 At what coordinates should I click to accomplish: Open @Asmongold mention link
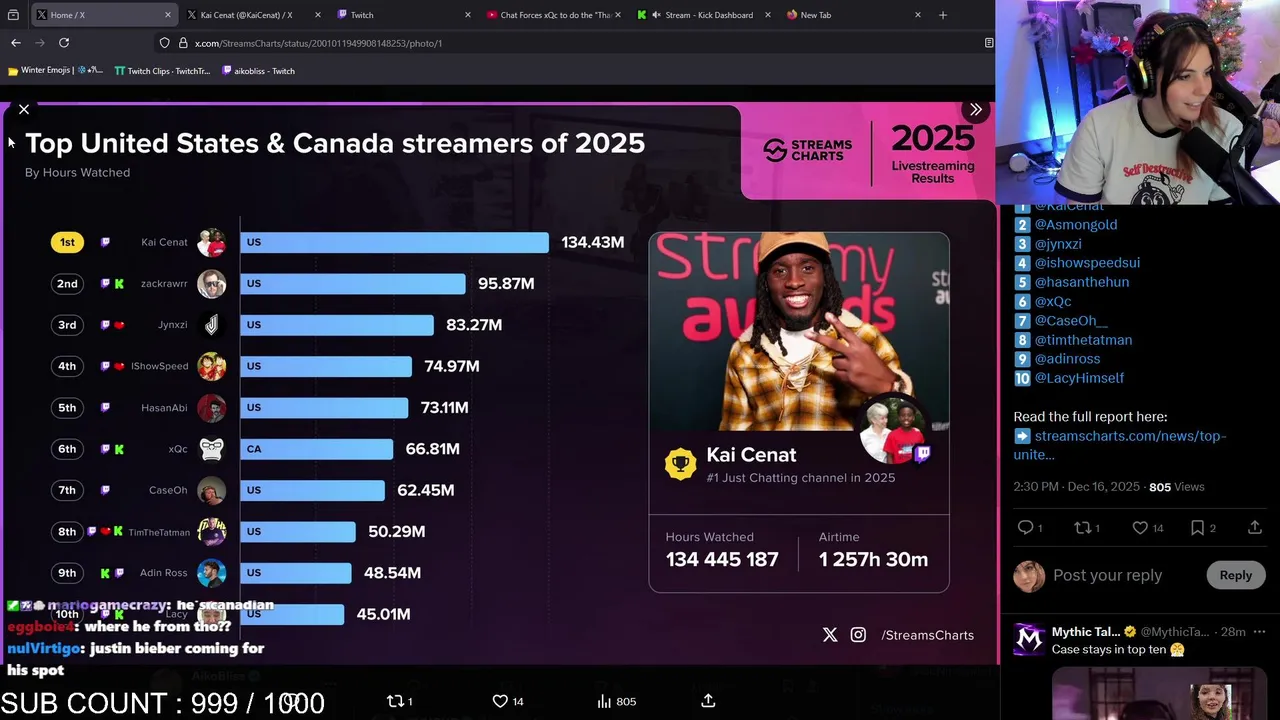coord(1075,225)
